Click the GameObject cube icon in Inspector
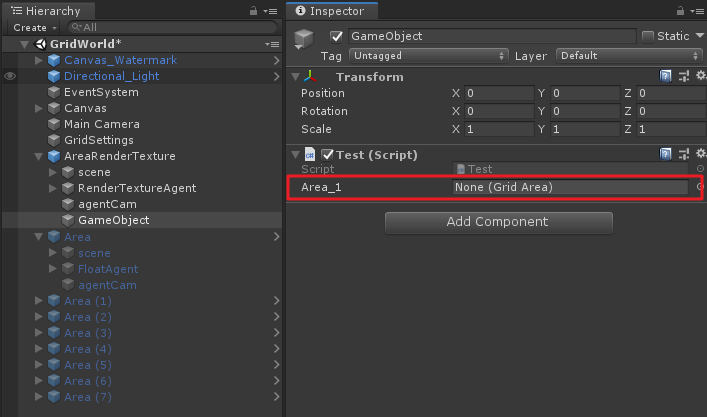The image size is (707, 417). [x=303, y=39]
